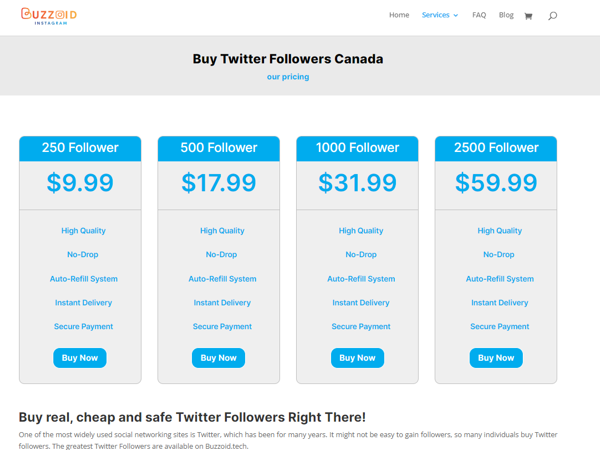Open the FAQ menu item
600x450 pixels.
pyautogui.click(x=479, y=15)
